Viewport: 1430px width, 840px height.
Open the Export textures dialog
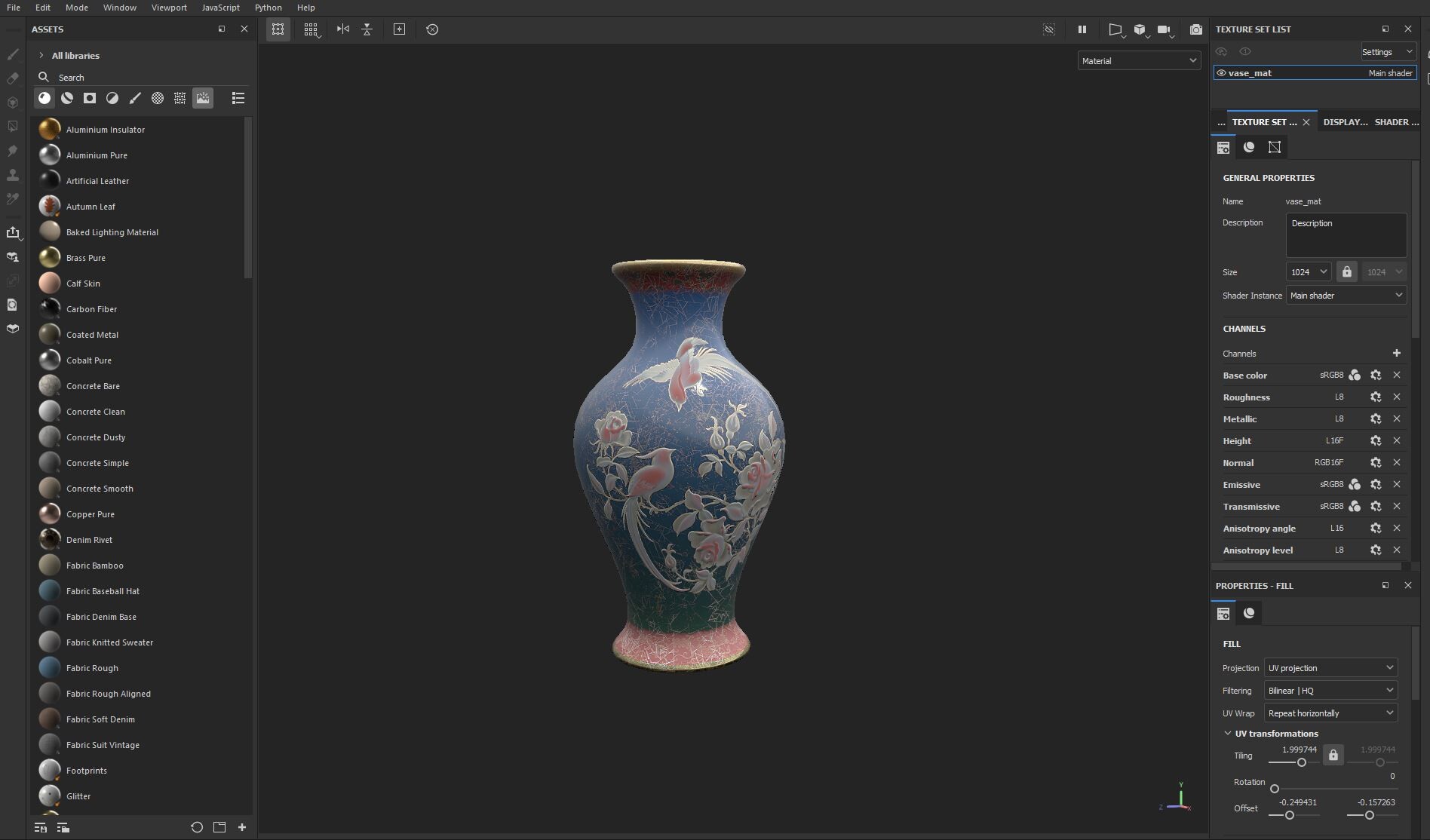point(14,232)
